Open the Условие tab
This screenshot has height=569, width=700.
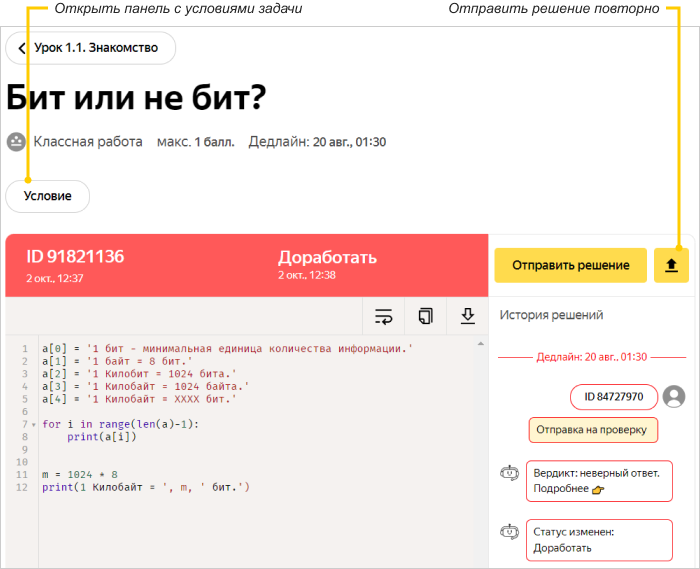coord(48,196)
